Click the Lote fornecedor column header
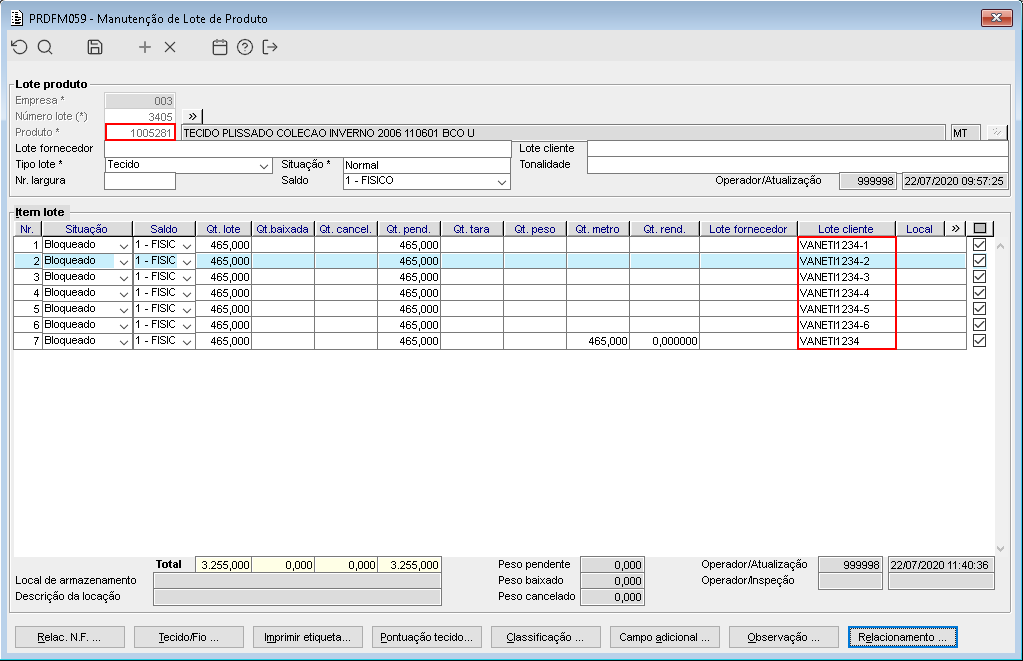Screen dimensions: 1023x661 (x=748, y=228)
